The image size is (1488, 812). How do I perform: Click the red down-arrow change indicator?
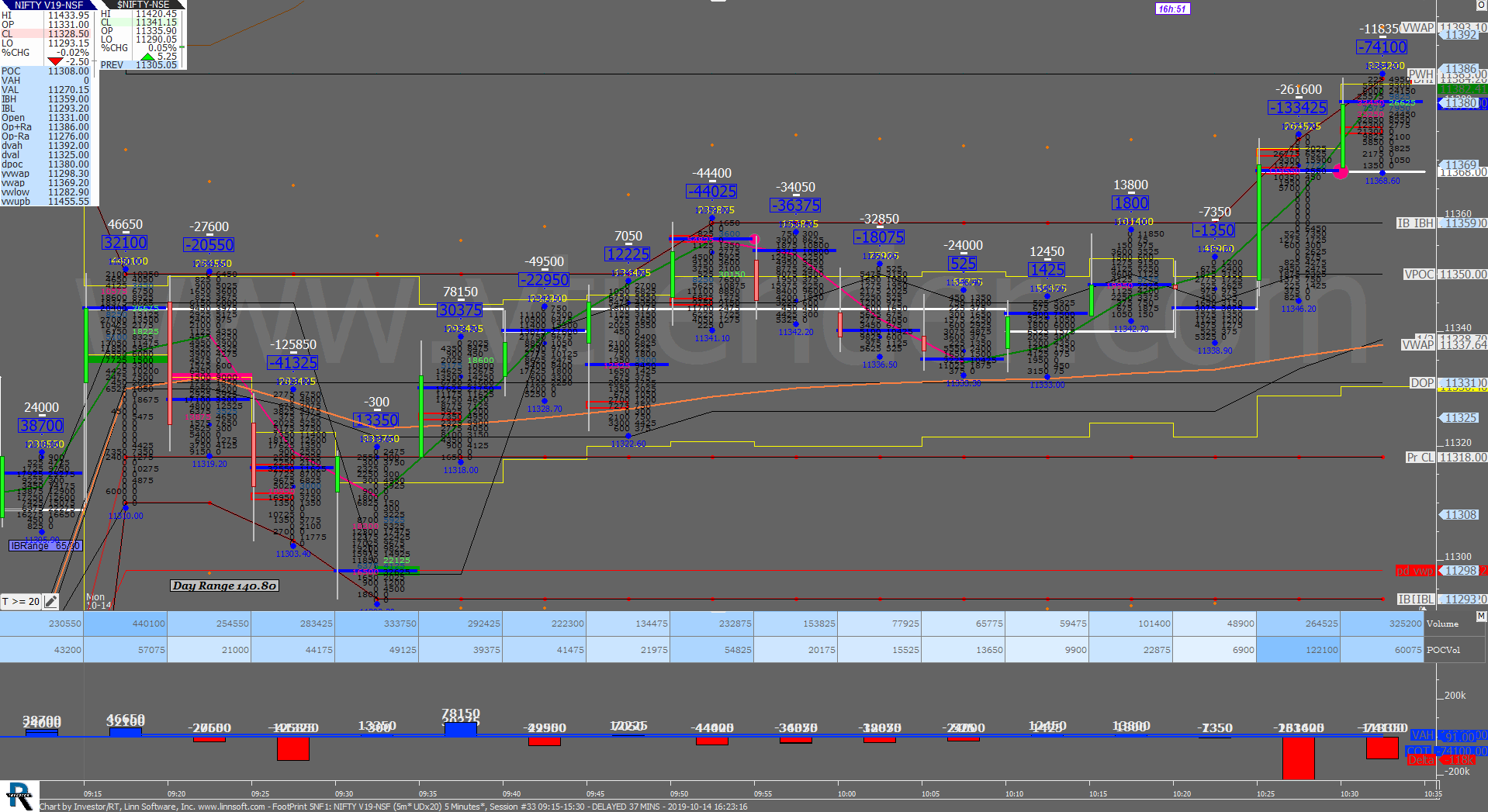55,61
